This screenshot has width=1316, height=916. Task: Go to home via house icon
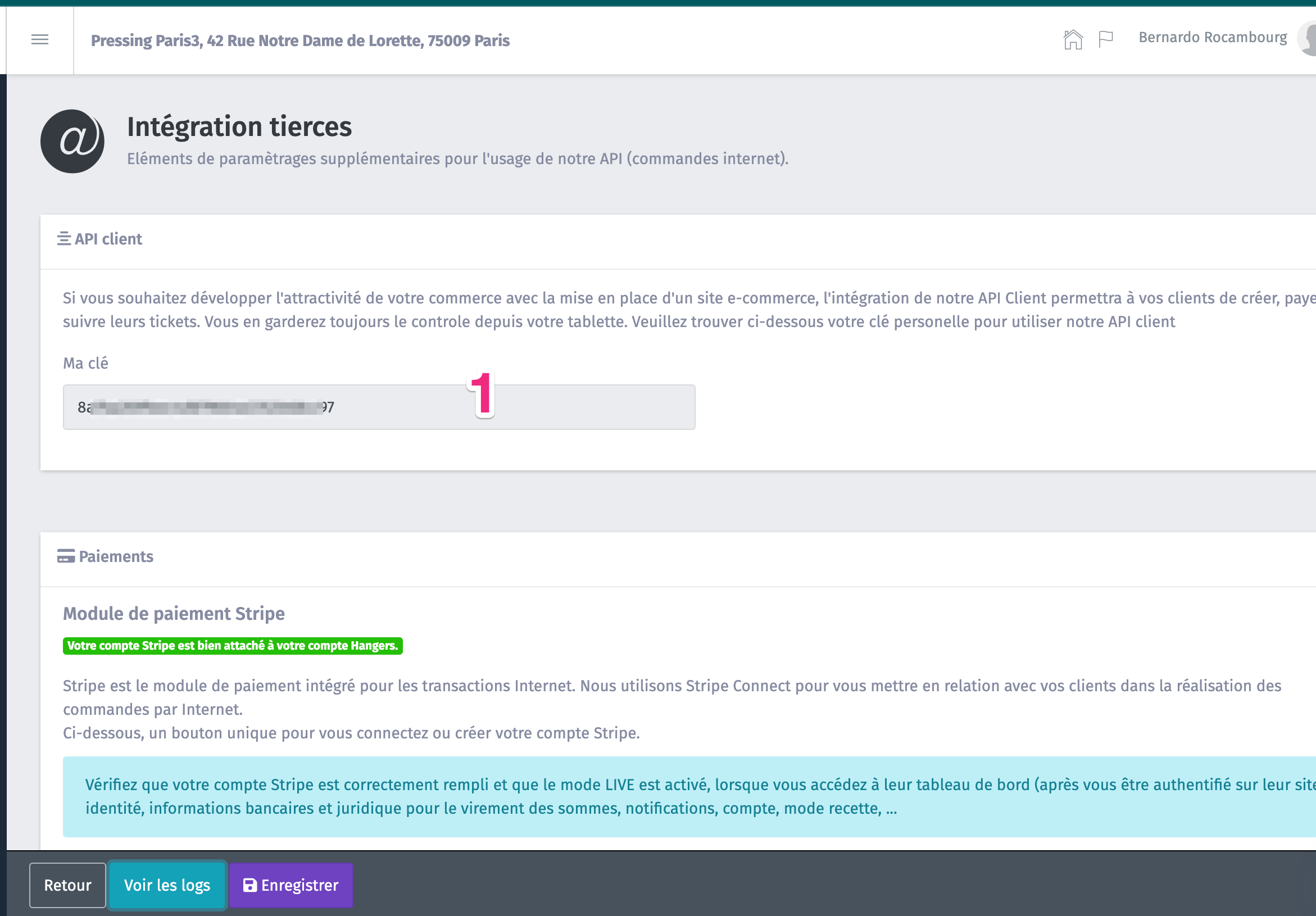[1072, 39]
